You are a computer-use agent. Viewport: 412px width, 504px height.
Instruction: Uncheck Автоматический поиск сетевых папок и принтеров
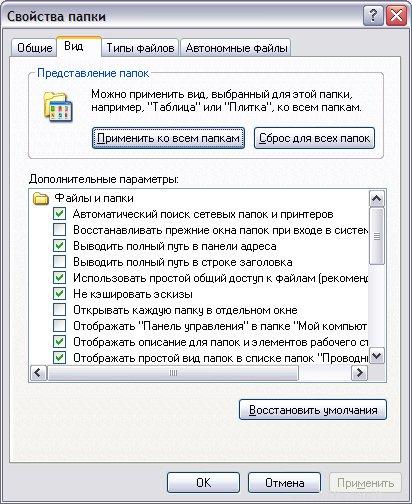coord(59,214)
